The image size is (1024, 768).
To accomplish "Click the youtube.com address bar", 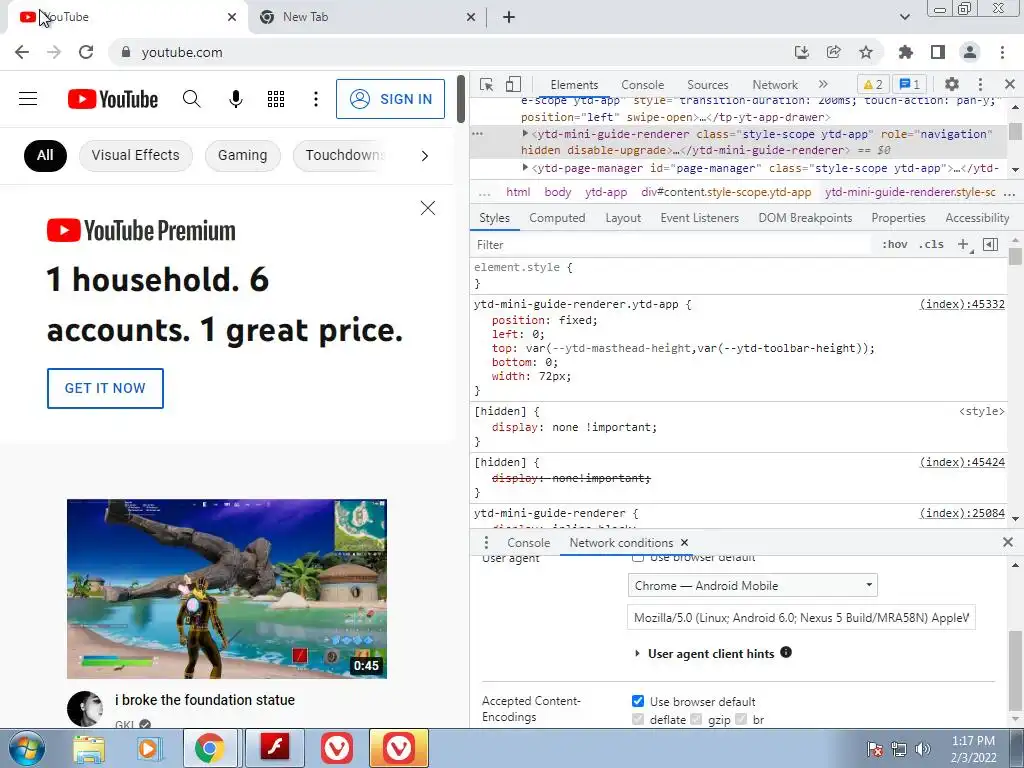I will coord(451,52).
